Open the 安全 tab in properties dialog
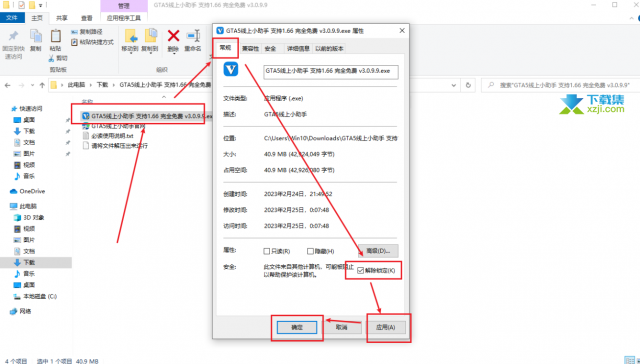Screen dimensions: 640x364 (271, 49)
